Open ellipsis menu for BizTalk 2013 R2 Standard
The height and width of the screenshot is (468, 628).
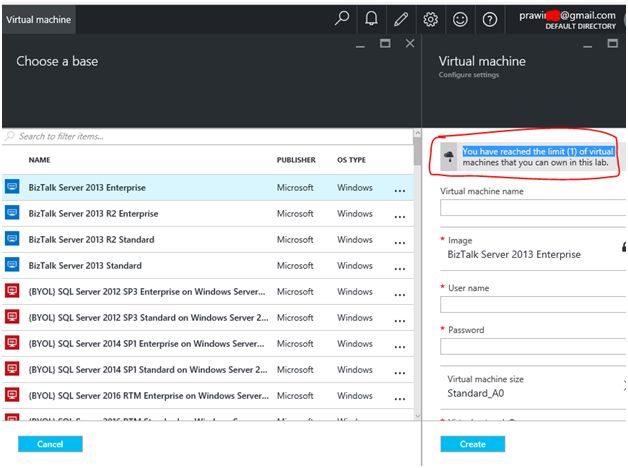(400, 243)
